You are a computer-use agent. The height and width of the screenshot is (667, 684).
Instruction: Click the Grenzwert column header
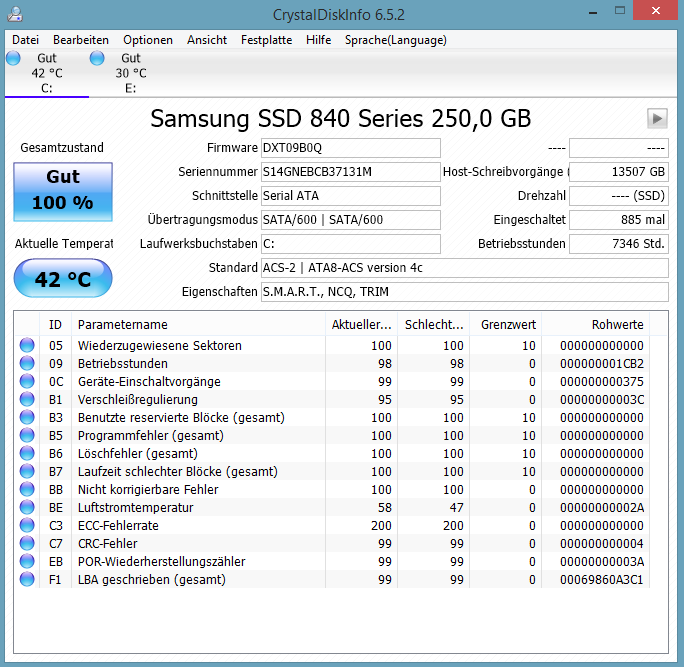(x=506, y=325)
